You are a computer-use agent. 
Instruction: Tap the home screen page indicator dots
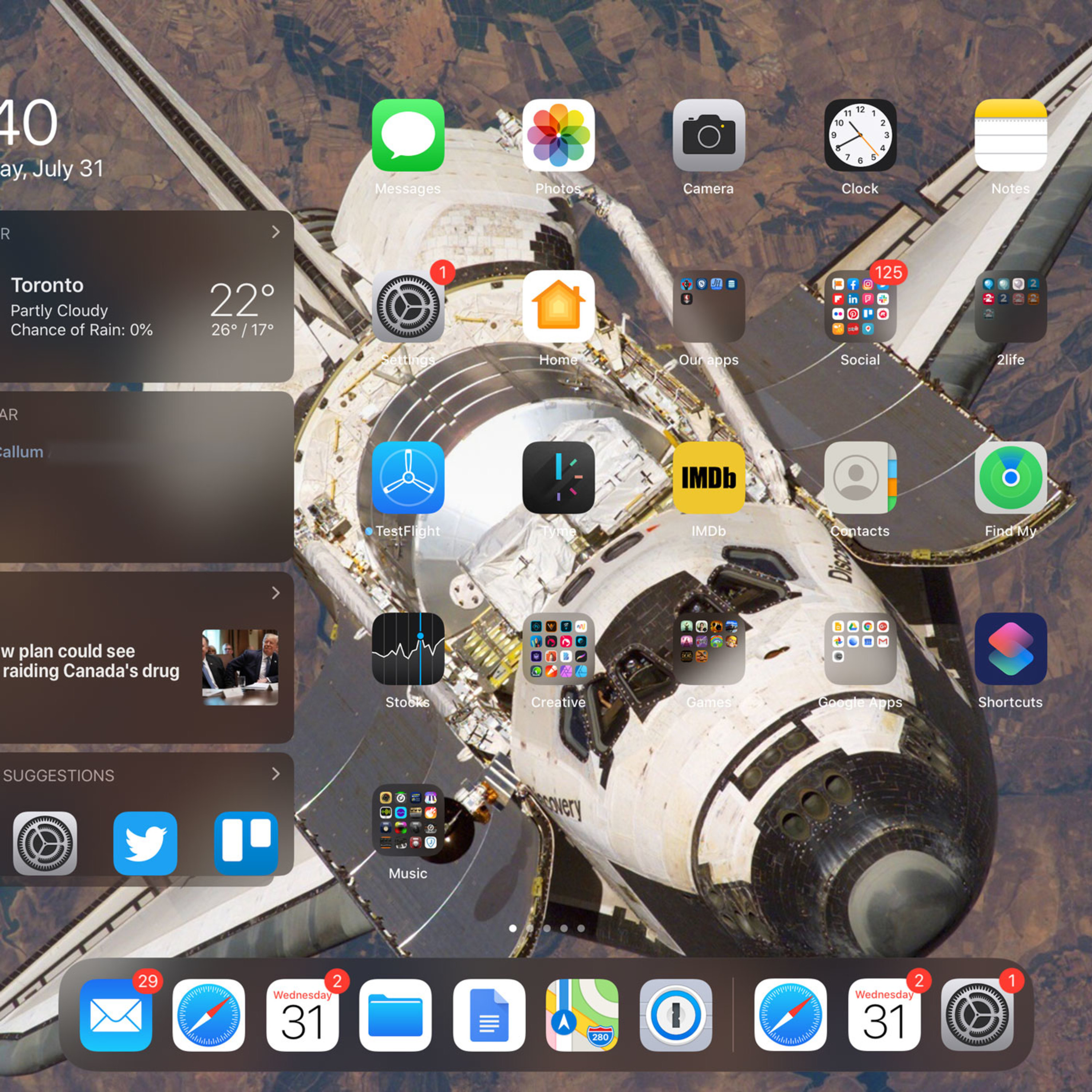pos(547,928)
